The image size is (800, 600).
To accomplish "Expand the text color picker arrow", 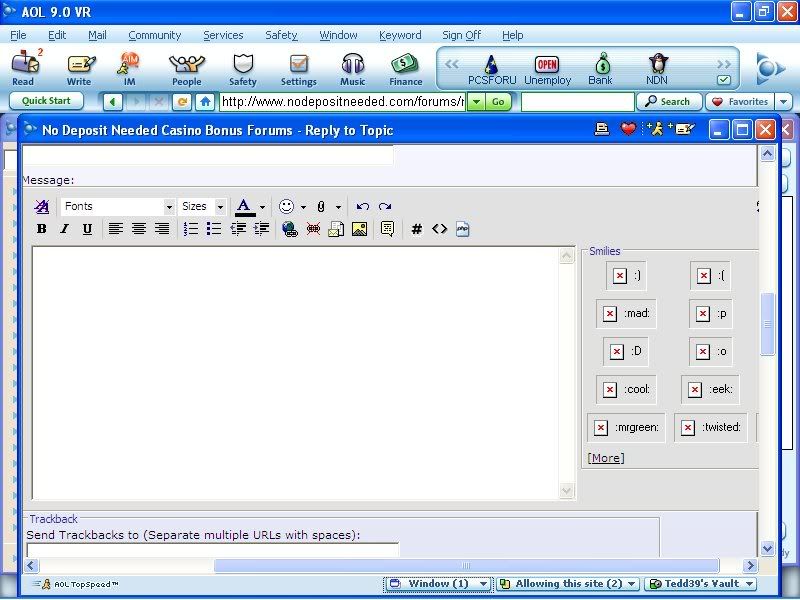I will pyautogui.click(x=262, y=207).
